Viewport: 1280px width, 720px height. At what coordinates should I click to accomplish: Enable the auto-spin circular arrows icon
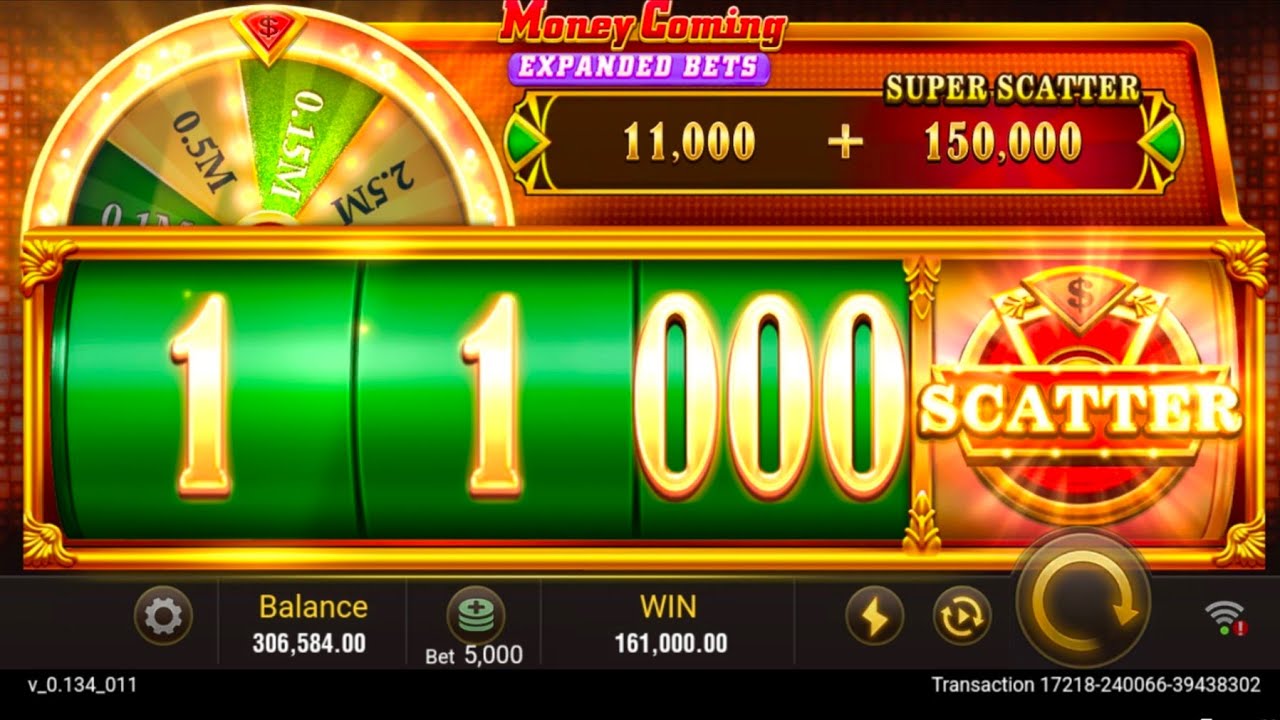click(x=962, y=616)
